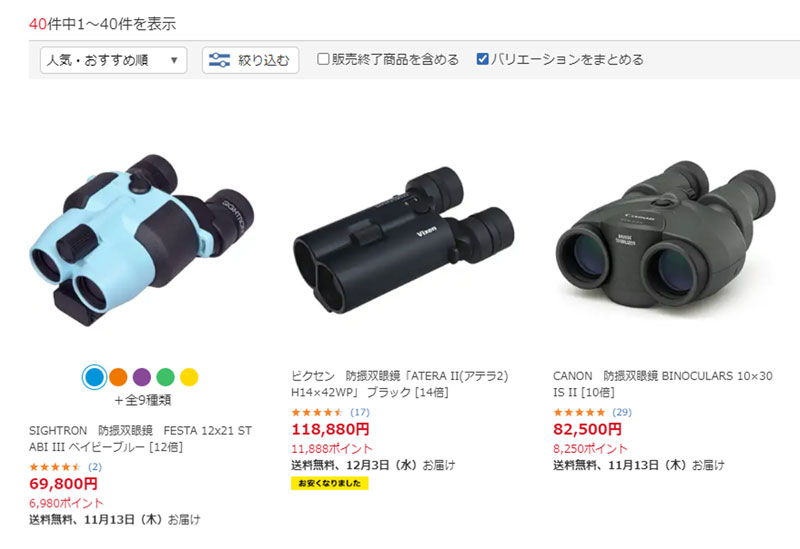This screenshot has height=549, width=800.
Task: View the 17 reviews for Vixen ATERA
Action: pyautogui.click(x=360, y=412)
